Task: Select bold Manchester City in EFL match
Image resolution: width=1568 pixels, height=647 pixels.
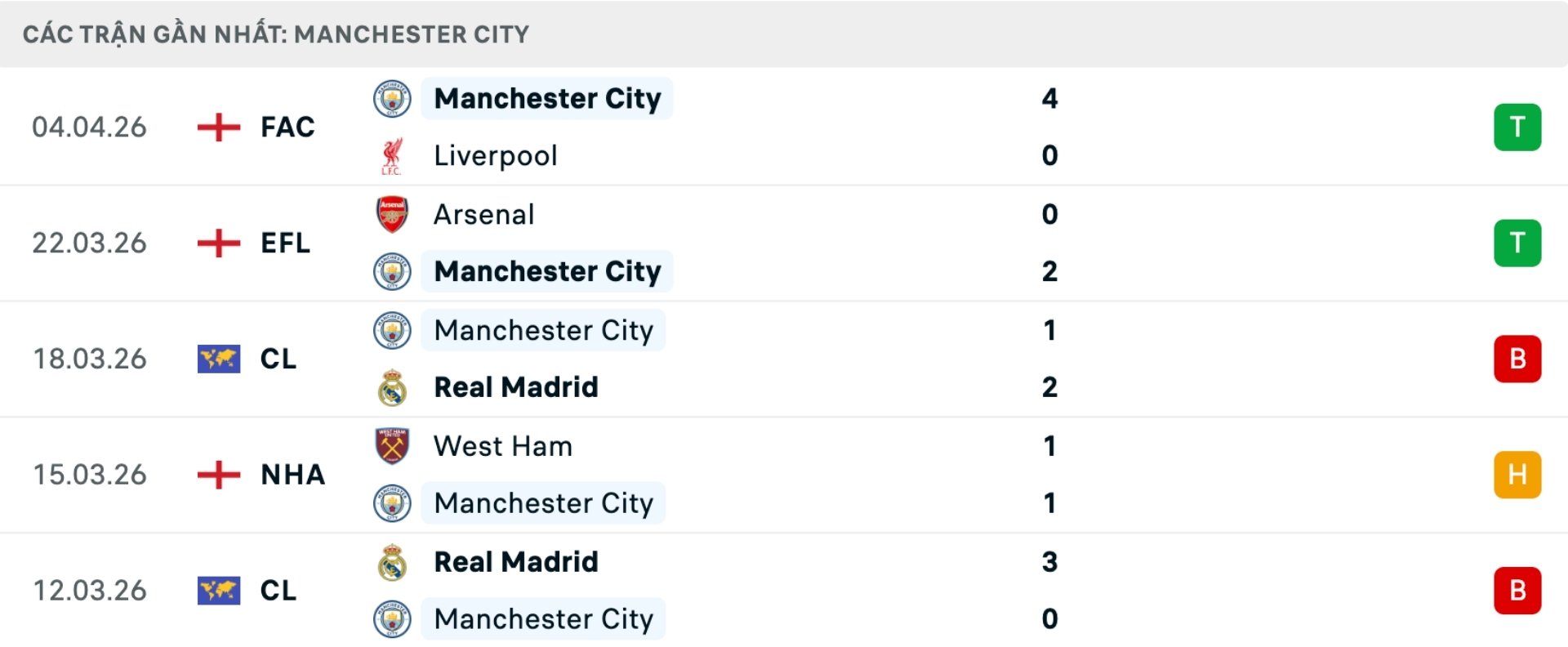Action: 547,271
